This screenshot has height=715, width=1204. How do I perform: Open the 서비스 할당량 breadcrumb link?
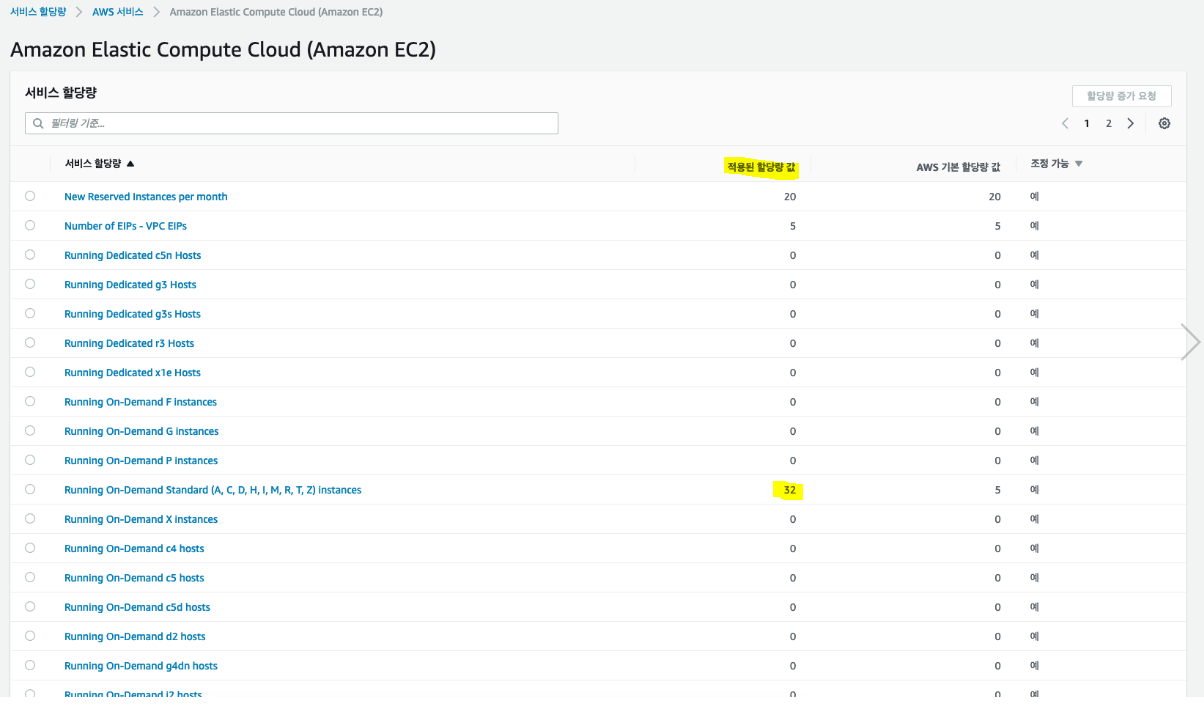(x=38, y=12)
